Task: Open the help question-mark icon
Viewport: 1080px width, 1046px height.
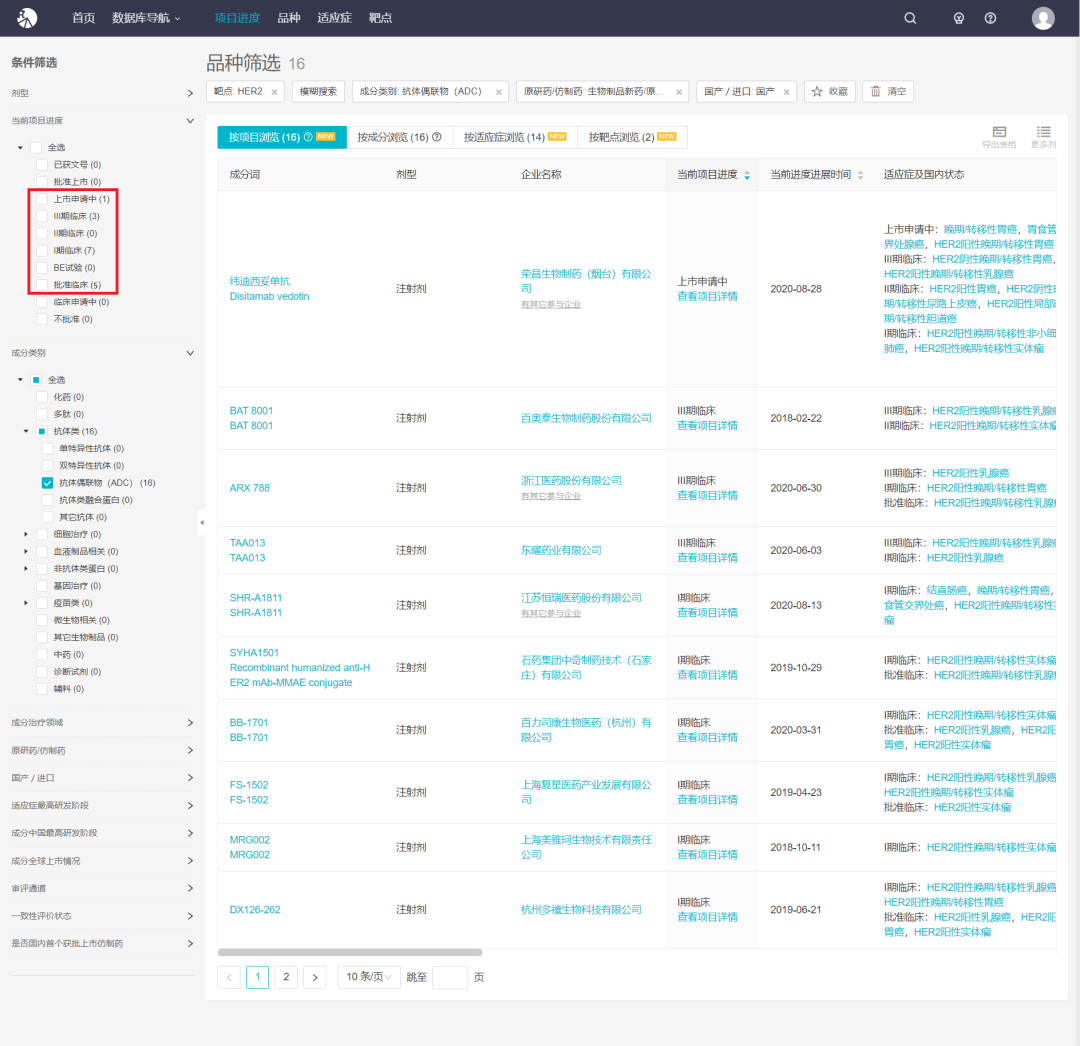Action: point(990,18)
